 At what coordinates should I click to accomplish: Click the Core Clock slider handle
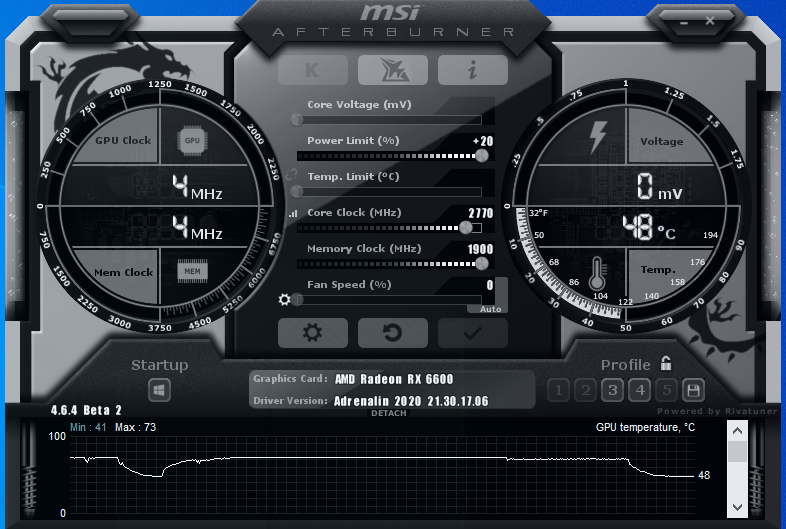click(466, 228)
